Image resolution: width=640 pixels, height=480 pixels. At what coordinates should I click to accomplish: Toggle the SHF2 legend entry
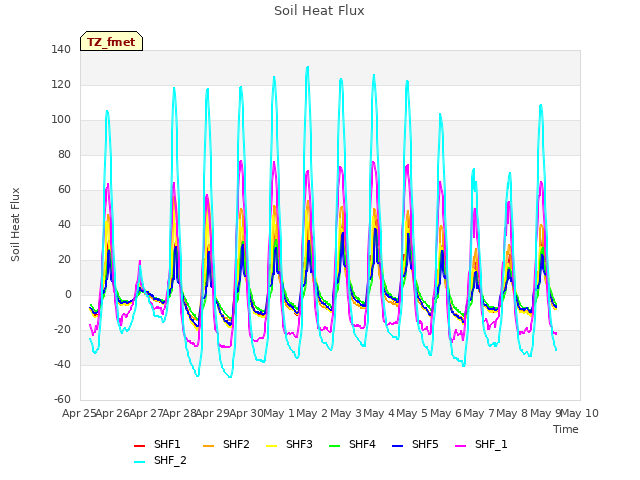pyautogui.click(x=226, y=444)
